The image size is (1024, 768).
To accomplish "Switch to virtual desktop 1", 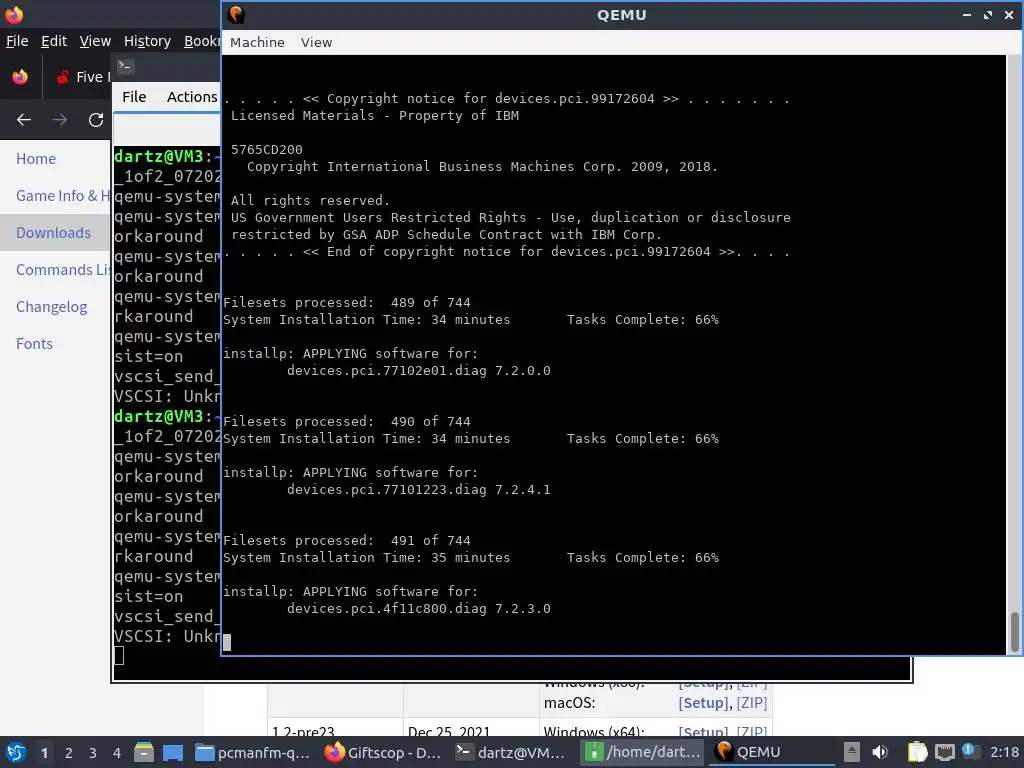I will click(44, 752).
